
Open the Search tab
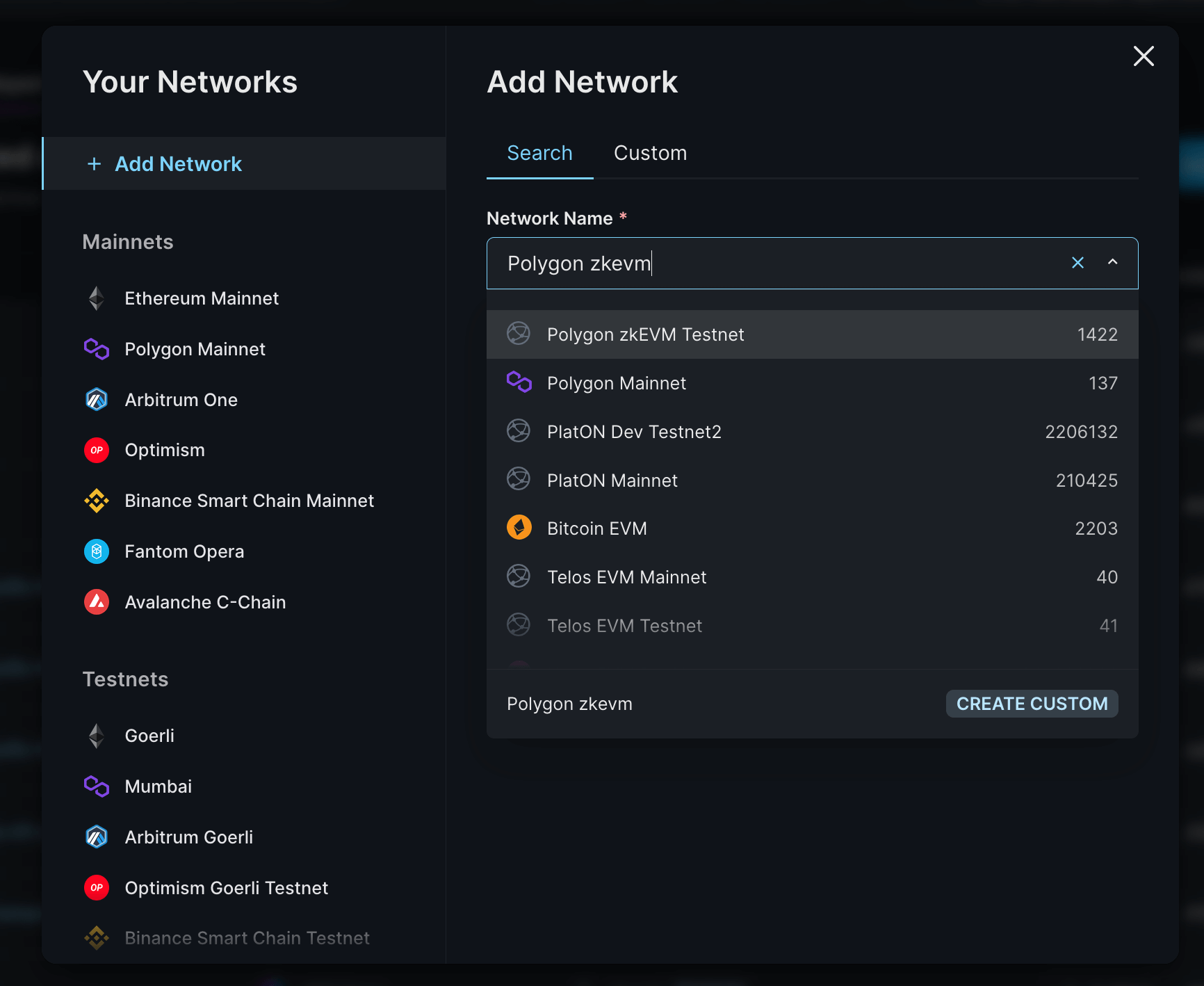pos(539,153)
